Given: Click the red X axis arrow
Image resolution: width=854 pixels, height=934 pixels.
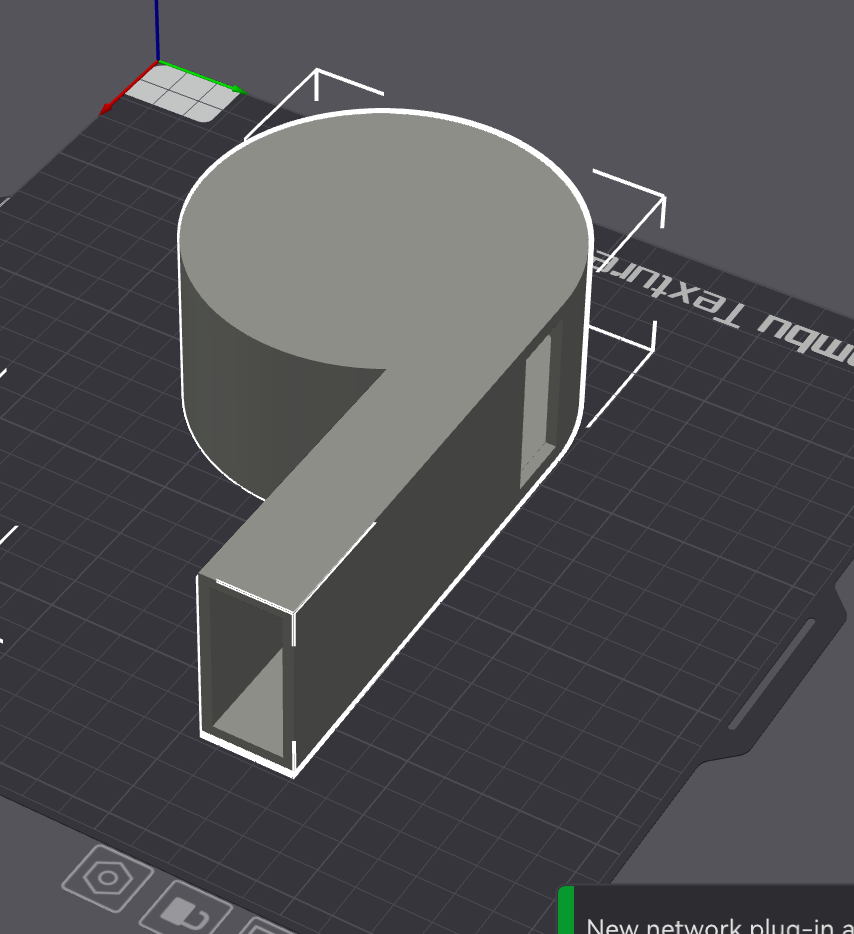Looking at the screenshot, I should point(110,104).
